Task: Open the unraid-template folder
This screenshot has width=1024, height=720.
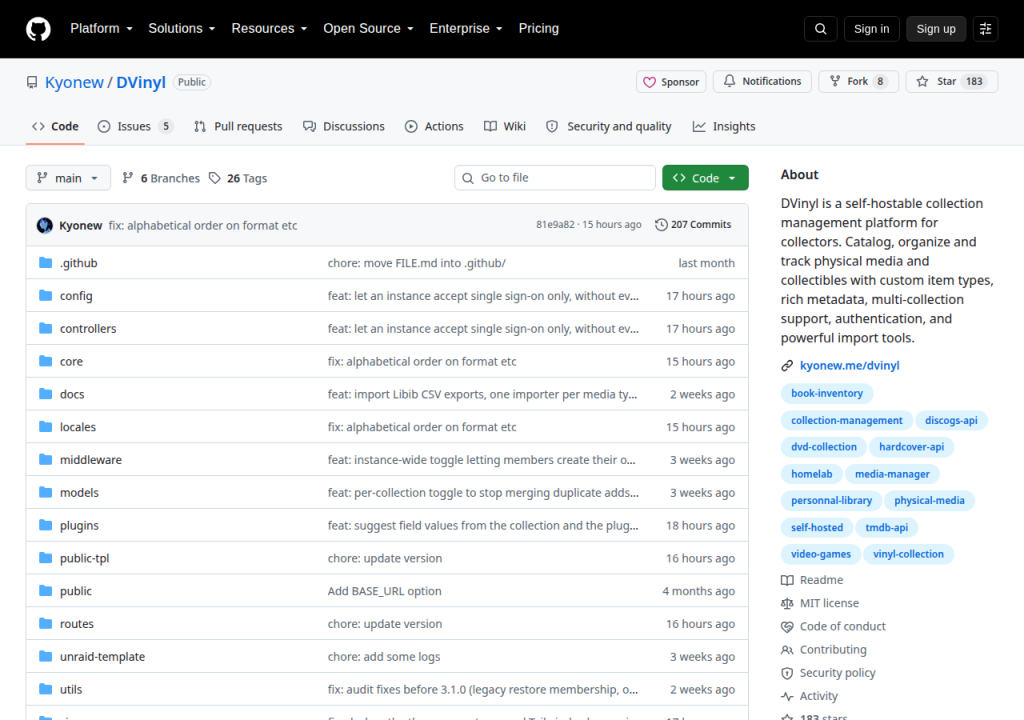Action: (x=103, y=657)
